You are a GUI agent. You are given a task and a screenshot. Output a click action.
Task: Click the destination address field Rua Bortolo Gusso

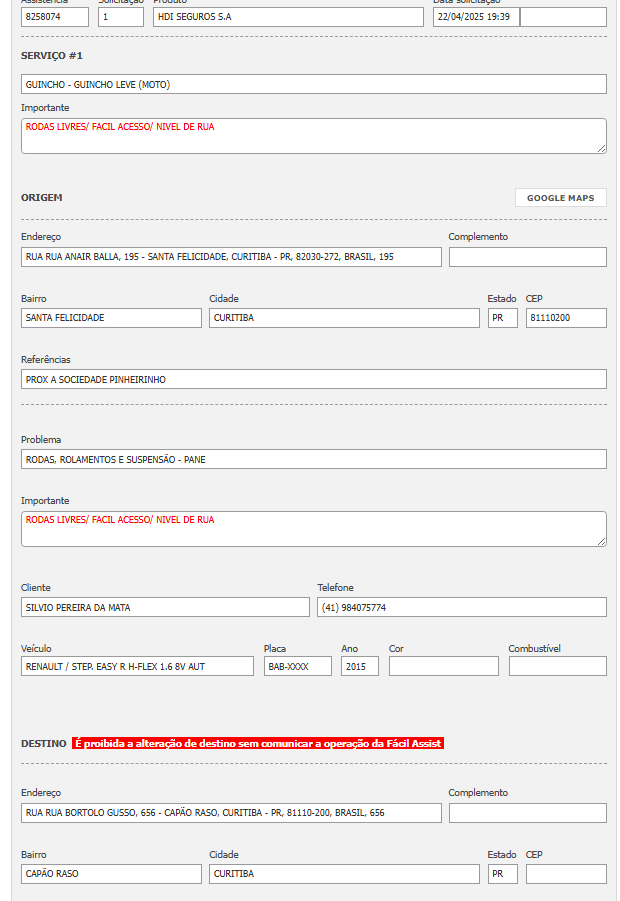click(x=231, y=813)
